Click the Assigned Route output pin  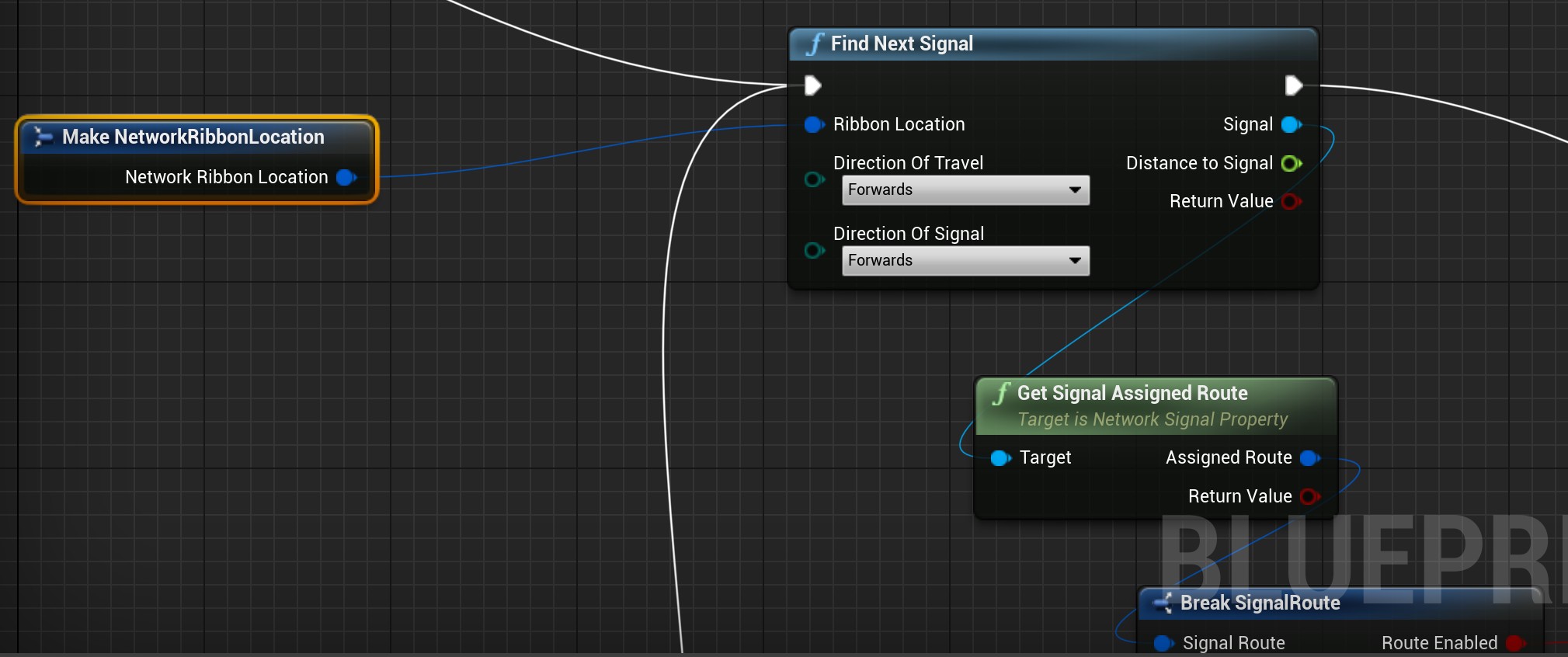pyautogui.click(x=1309, y=458)
